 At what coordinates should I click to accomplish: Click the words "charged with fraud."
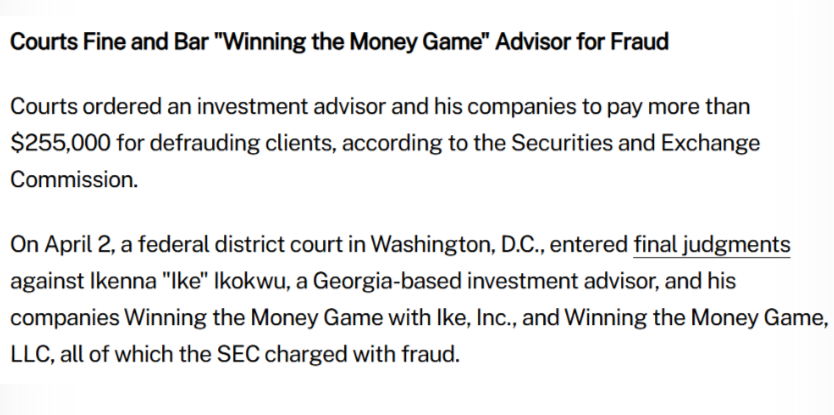pyautogui.click(x=362, y=354)
